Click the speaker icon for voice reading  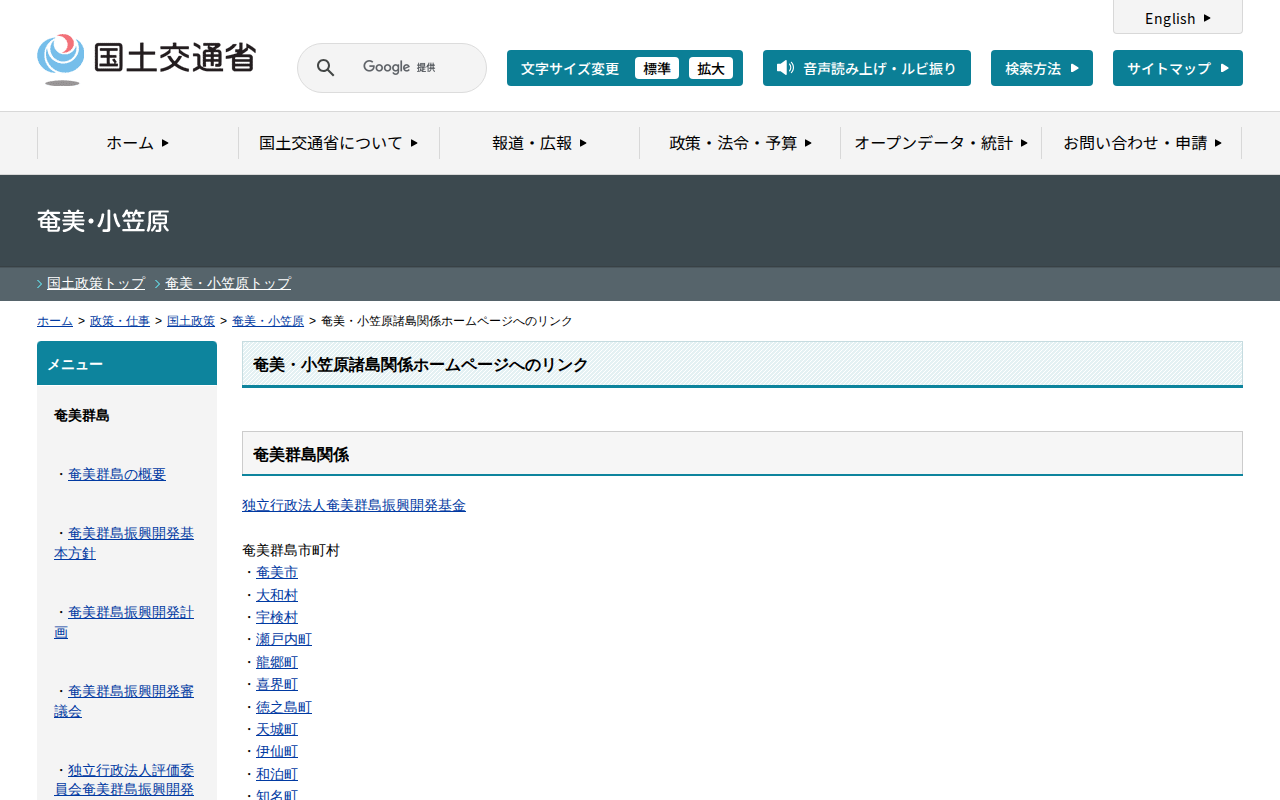pos(785,68)
